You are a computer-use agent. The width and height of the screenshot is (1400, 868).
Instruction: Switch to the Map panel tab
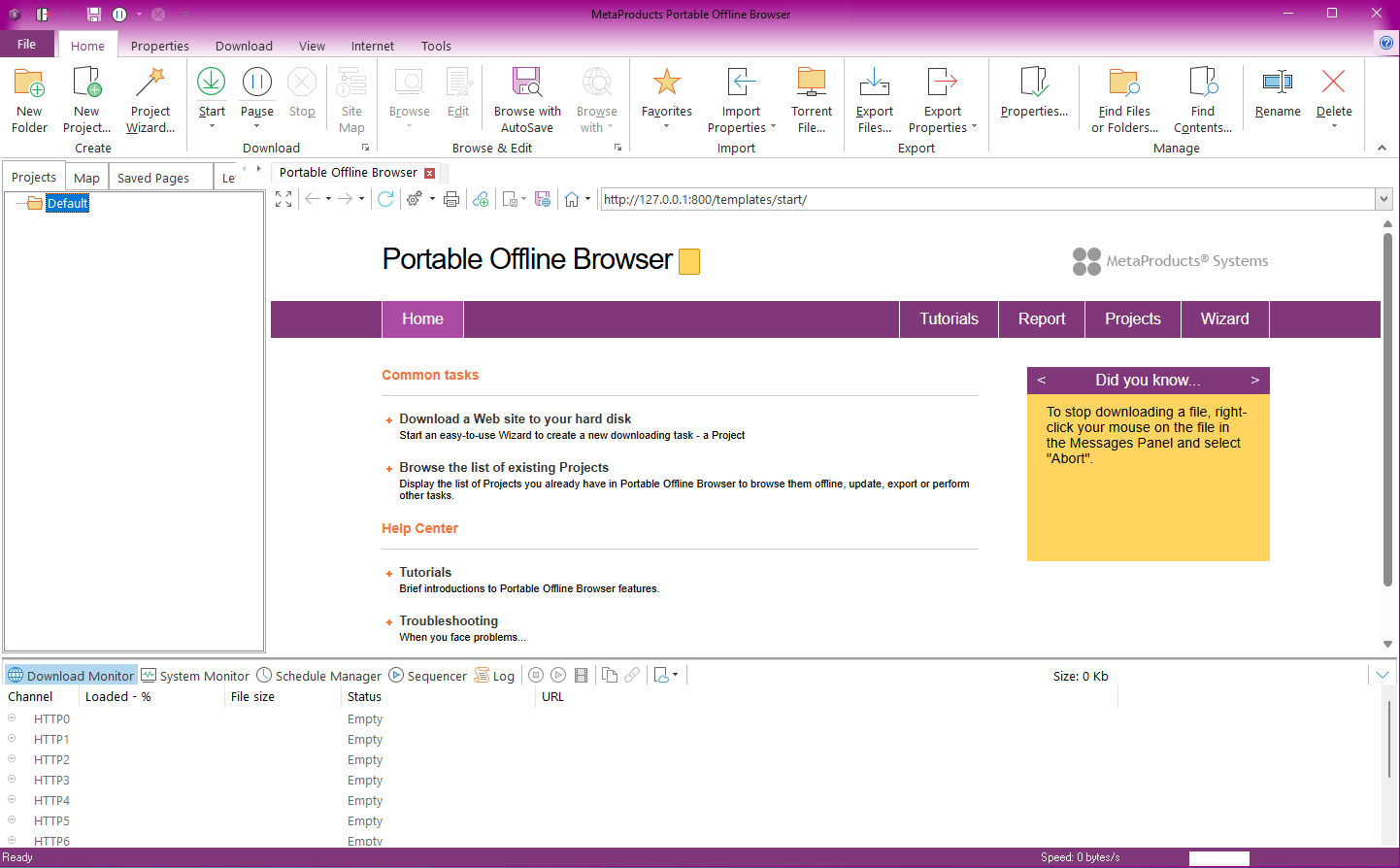tap(86, 178)
